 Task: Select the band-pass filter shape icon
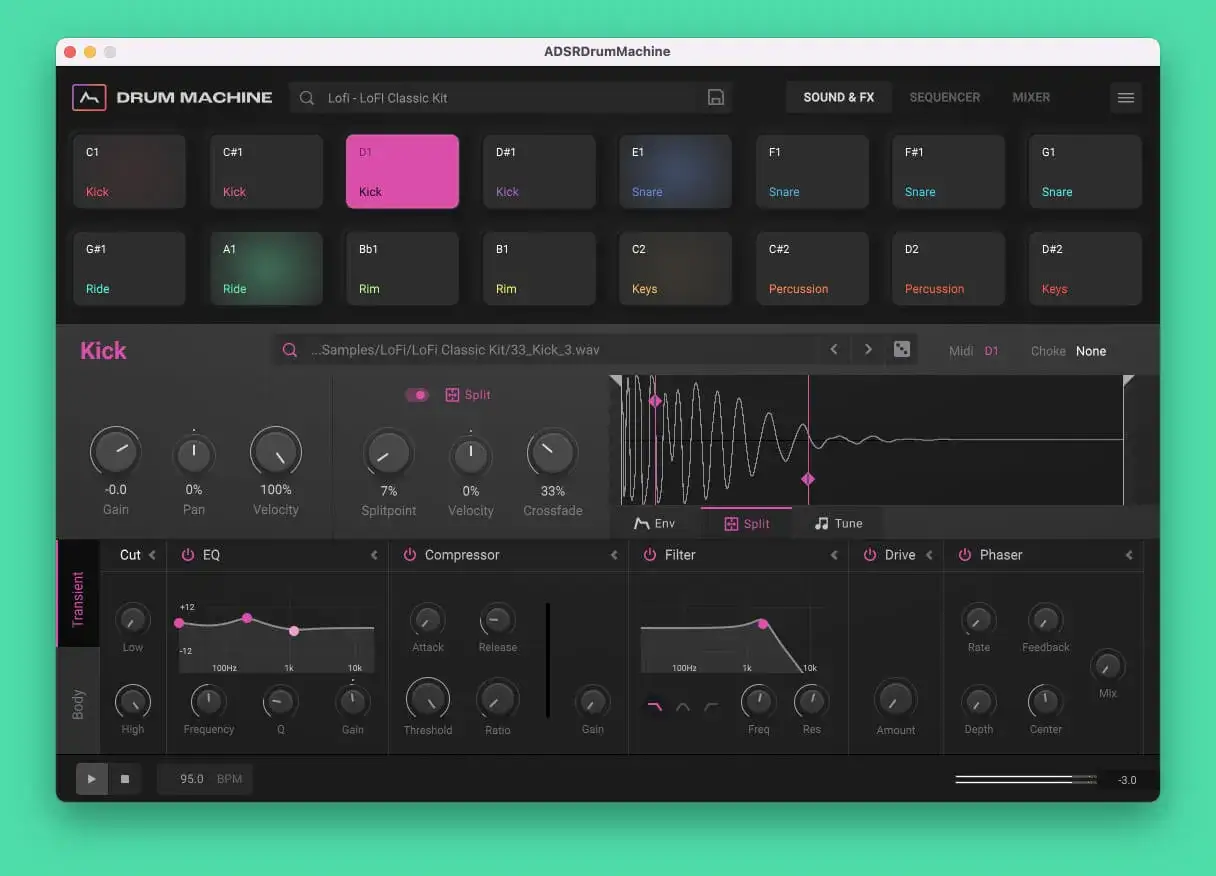[x=683, y=706]
